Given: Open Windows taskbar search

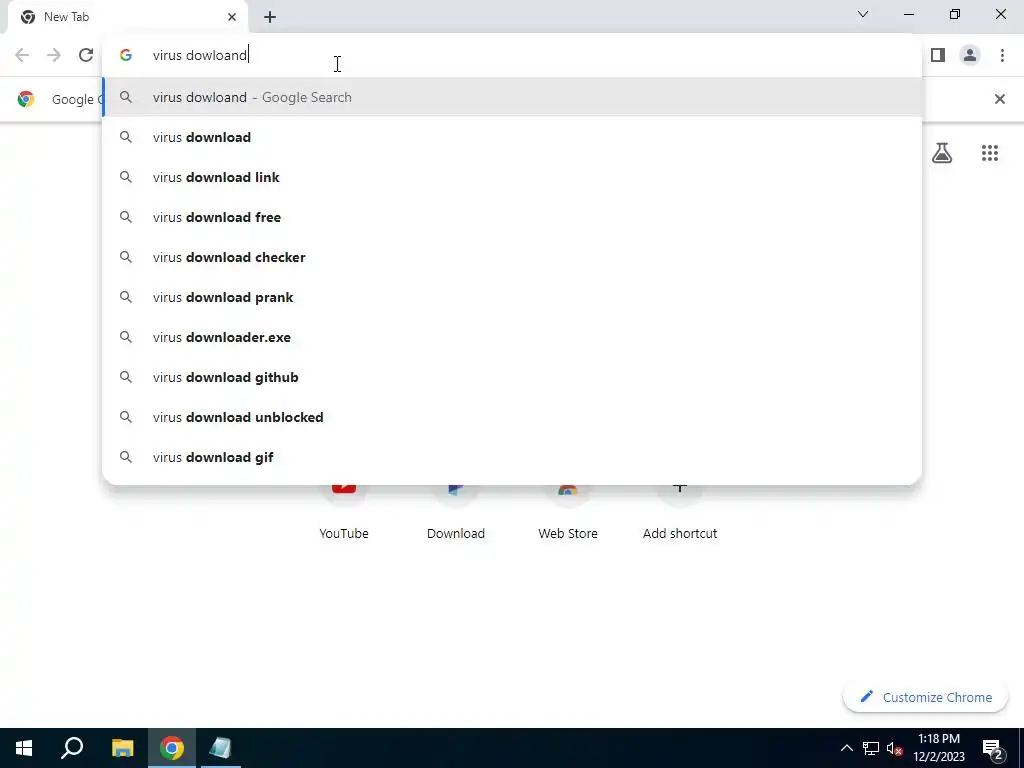Looking at the screenshot, I should coord(72,748).
